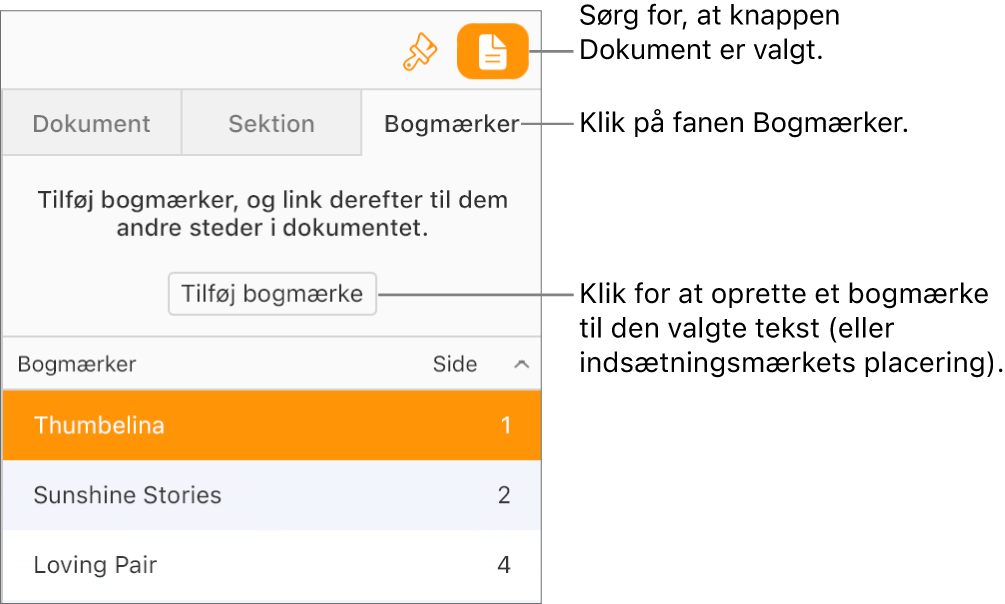Sort bookmarks by clicking Side header
This screenshot has width=1005, height=604.
coord(455,364)
